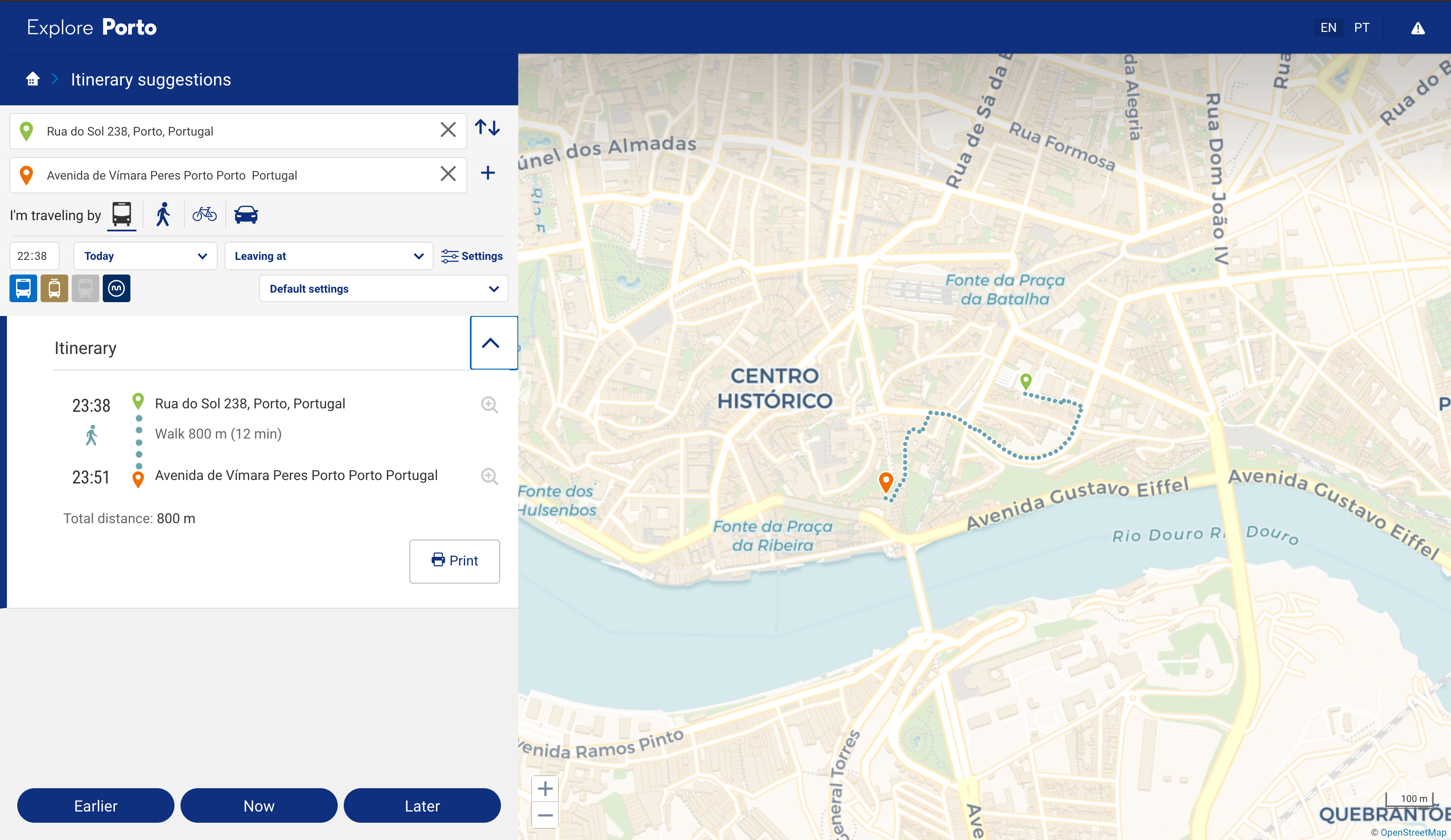
Task: Clear the Avenida de Vímara Peres destination
Action: 448,174
